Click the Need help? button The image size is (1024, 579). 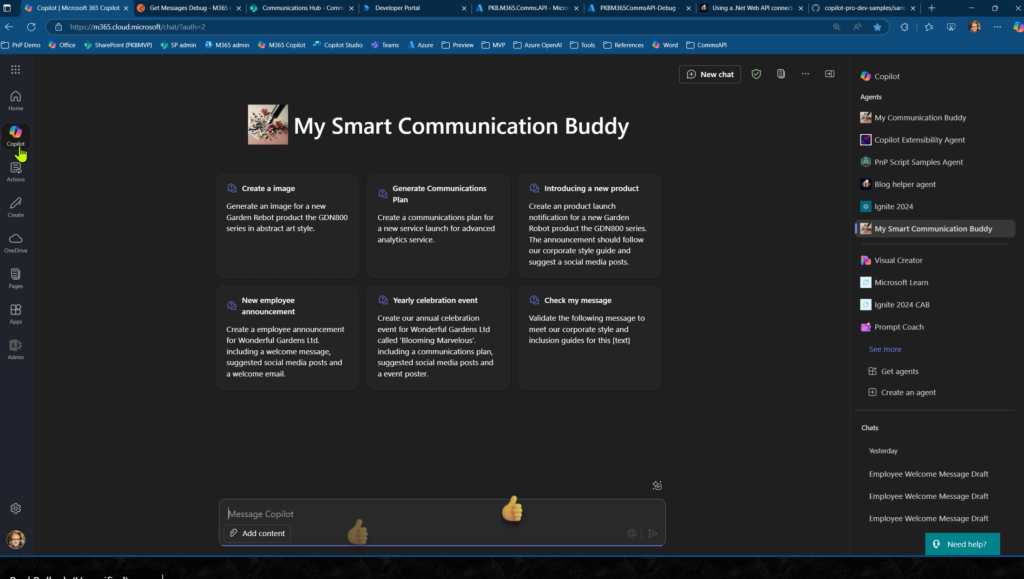pos(962,544)
